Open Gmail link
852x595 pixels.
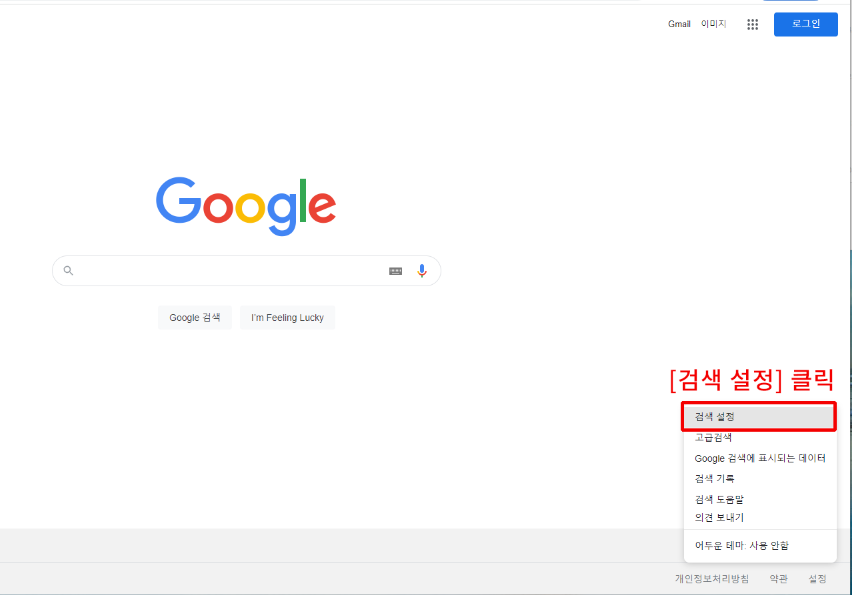click(x=679, y=24)
